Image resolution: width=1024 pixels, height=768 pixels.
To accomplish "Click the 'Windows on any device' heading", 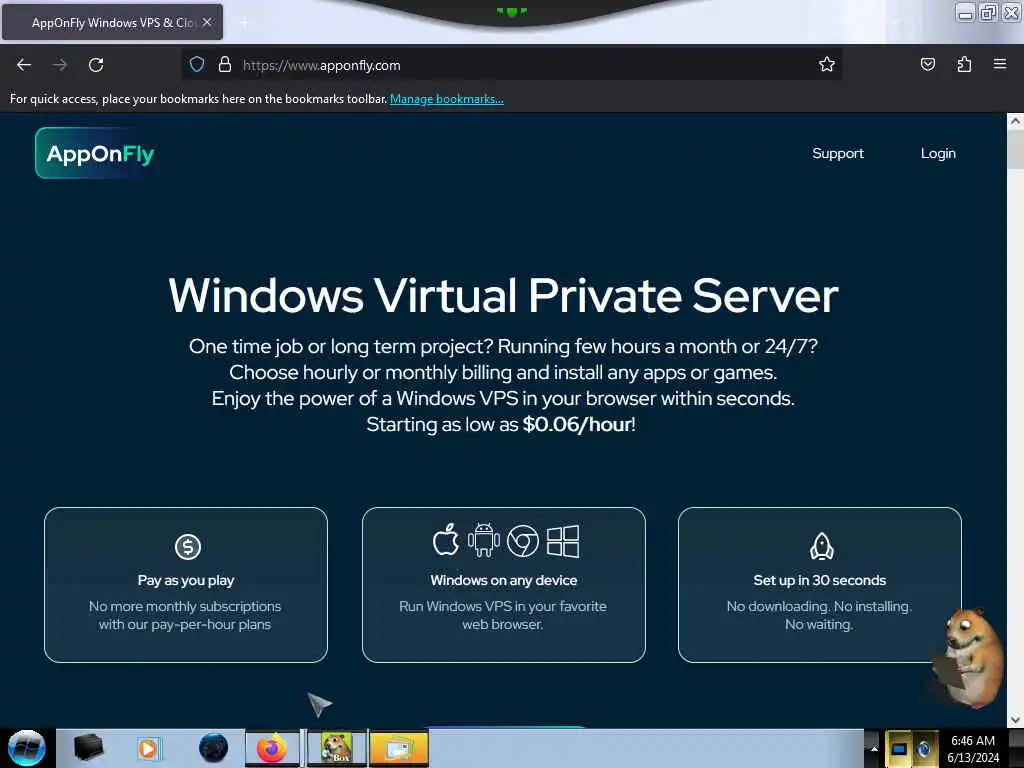I will click(x=504, y=580).
